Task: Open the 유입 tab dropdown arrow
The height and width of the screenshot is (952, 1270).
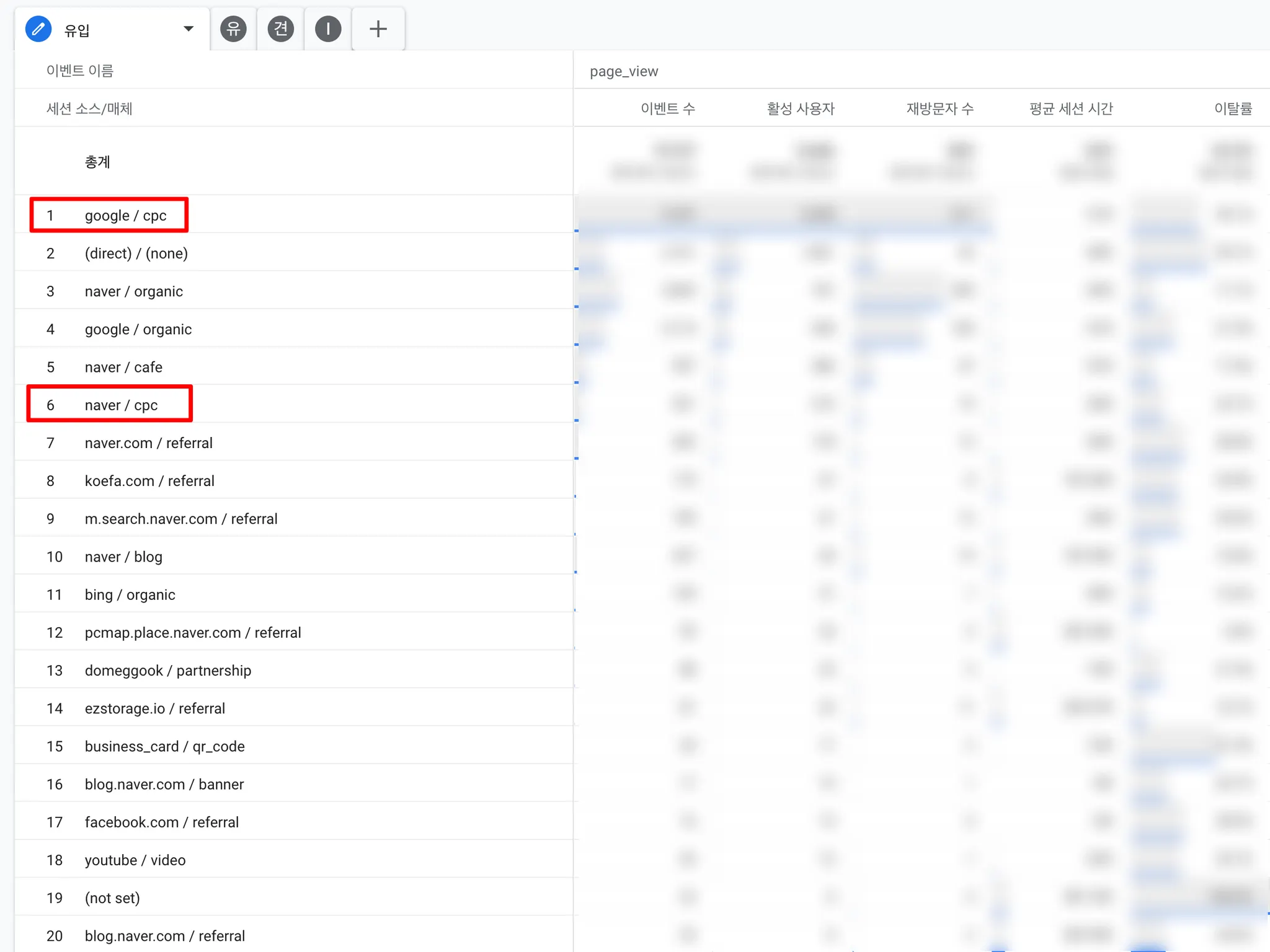Action: pyautogui.click(x=189, y=29)
